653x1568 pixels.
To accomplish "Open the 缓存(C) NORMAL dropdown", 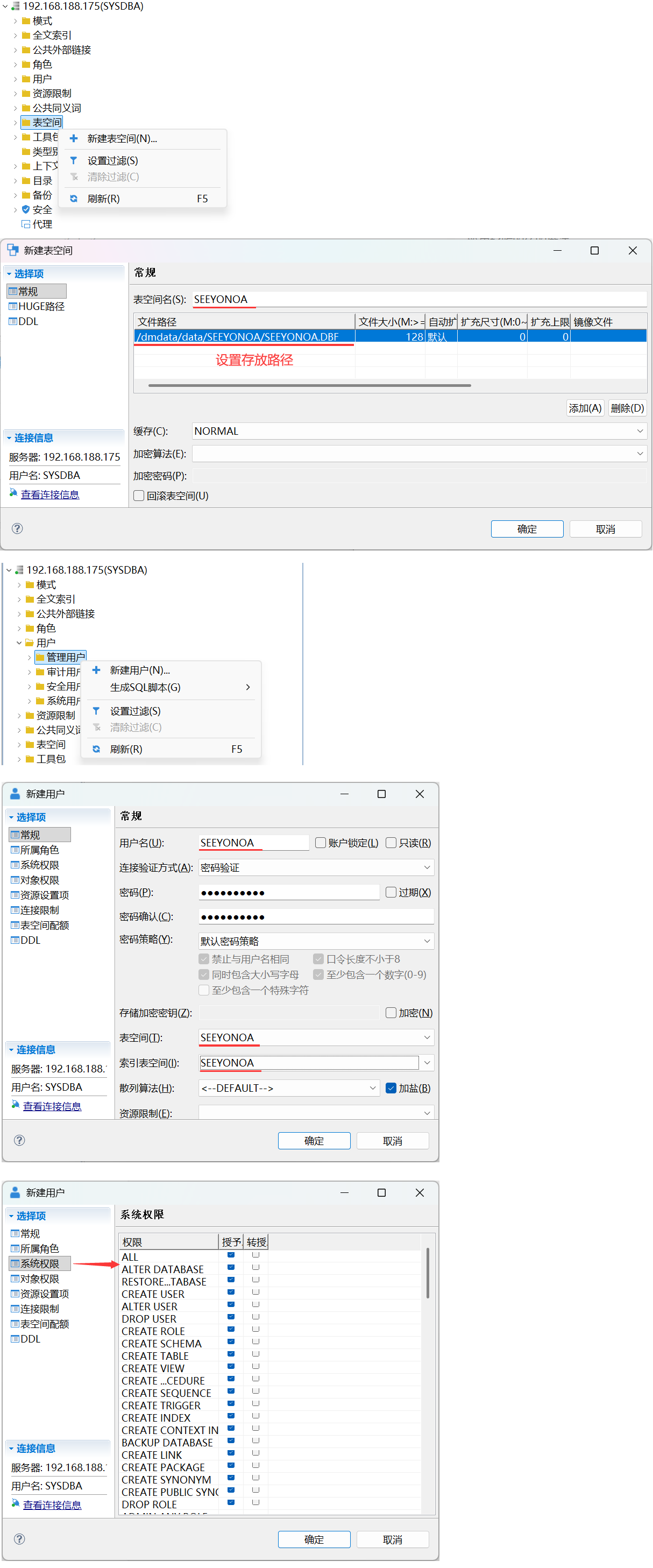I will pos(640,431).
